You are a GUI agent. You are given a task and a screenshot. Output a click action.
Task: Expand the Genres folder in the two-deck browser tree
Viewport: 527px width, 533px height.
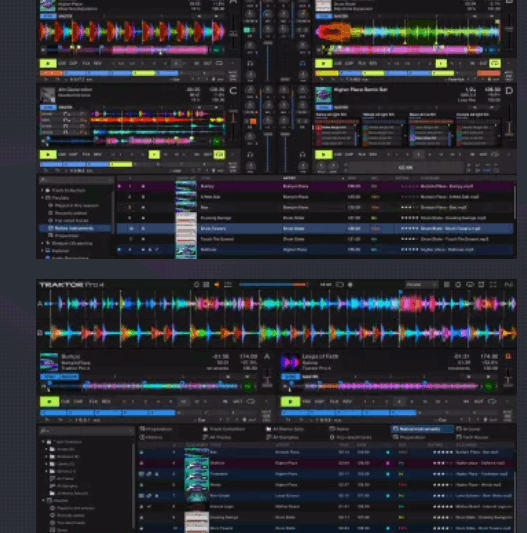pos(47,471)
